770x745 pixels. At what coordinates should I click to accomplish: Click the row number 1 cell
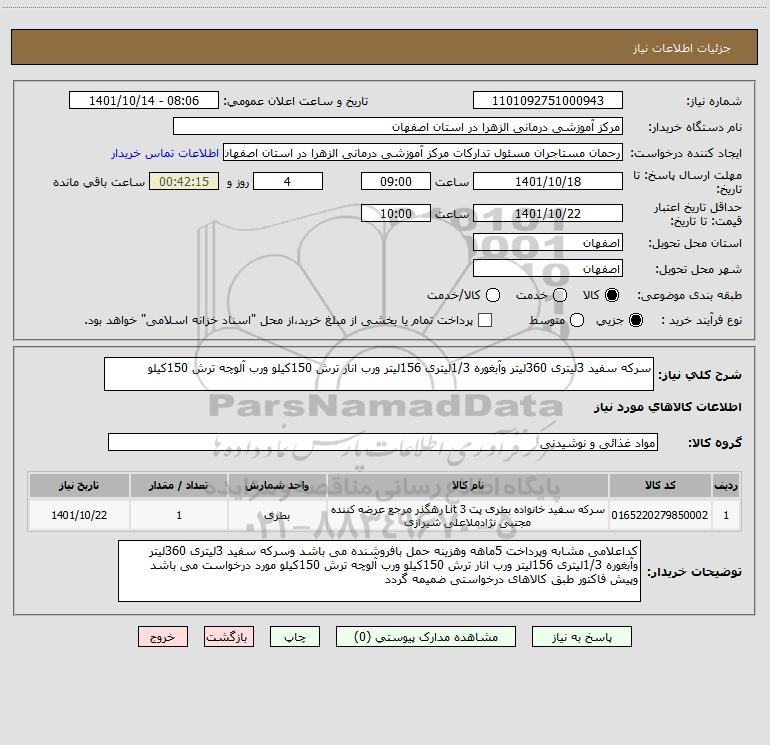point(726,515)
